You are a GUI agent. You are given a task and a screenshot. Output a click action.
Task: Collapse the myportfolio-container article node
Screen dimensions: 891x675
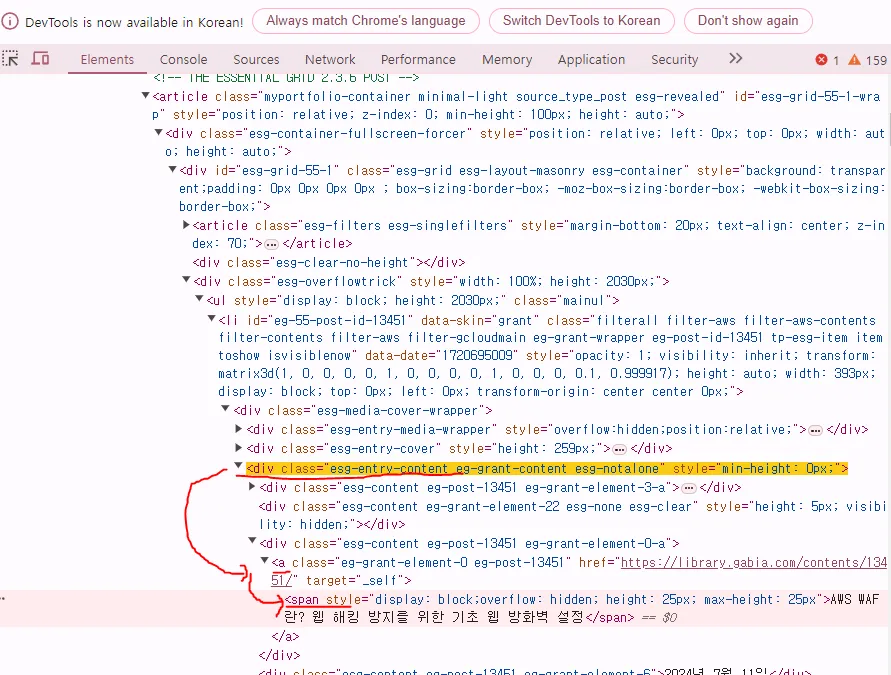[x=145, y=95]
